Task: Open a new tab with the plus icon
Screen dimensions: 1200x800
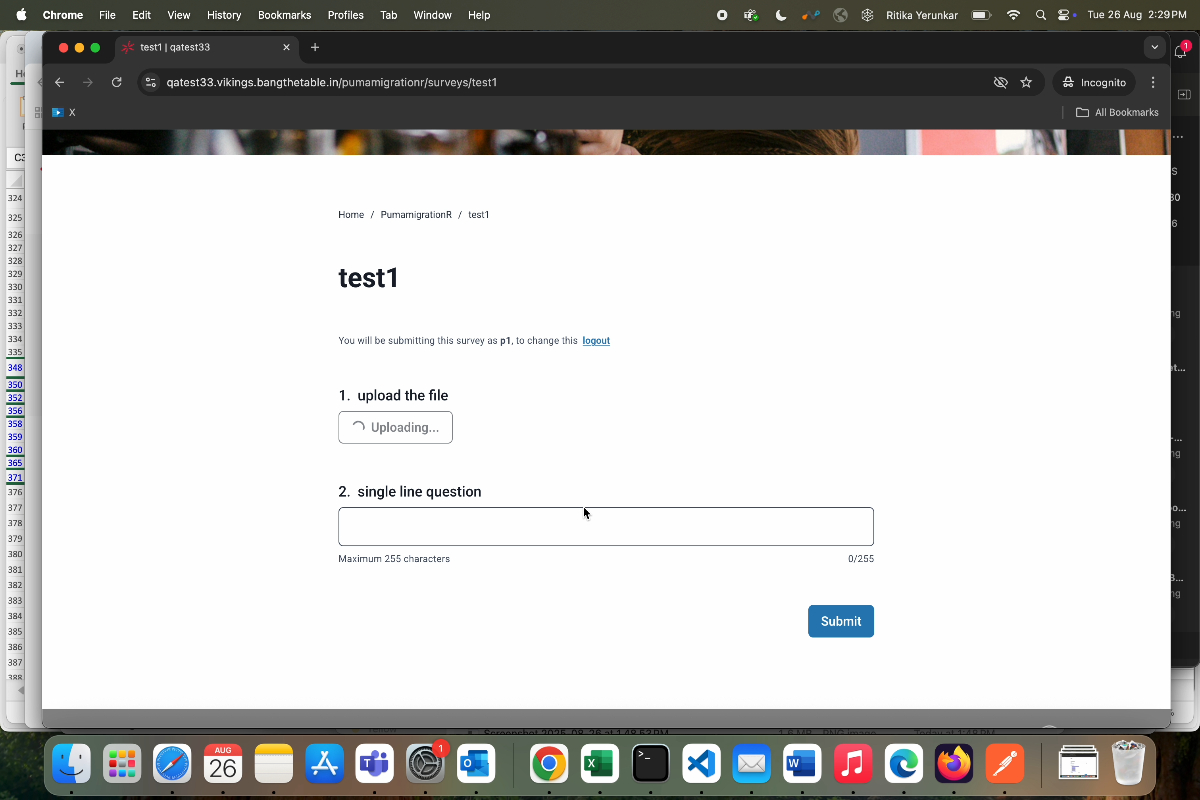Action: (315, 47)
